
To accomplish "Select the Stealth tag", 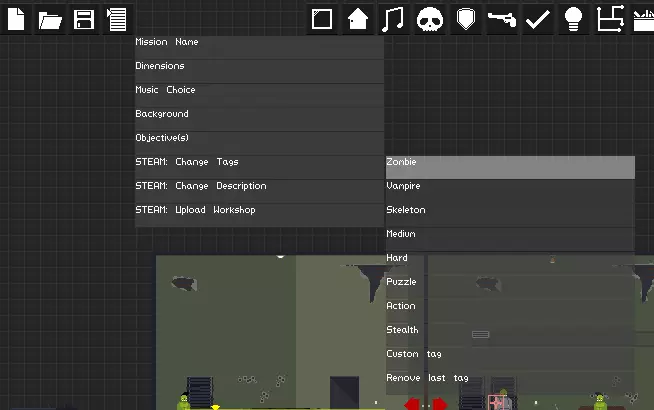I will tap(510, 335).
